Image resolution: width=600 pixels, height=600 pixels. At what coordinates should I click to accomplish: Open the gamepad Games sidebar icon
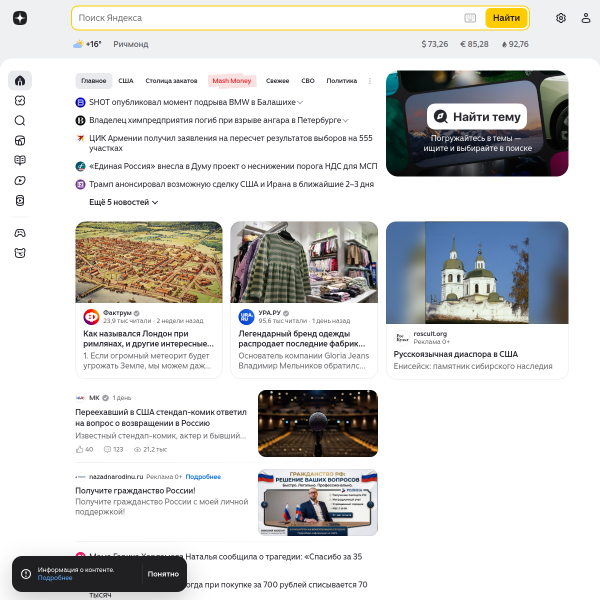(20, 233)
